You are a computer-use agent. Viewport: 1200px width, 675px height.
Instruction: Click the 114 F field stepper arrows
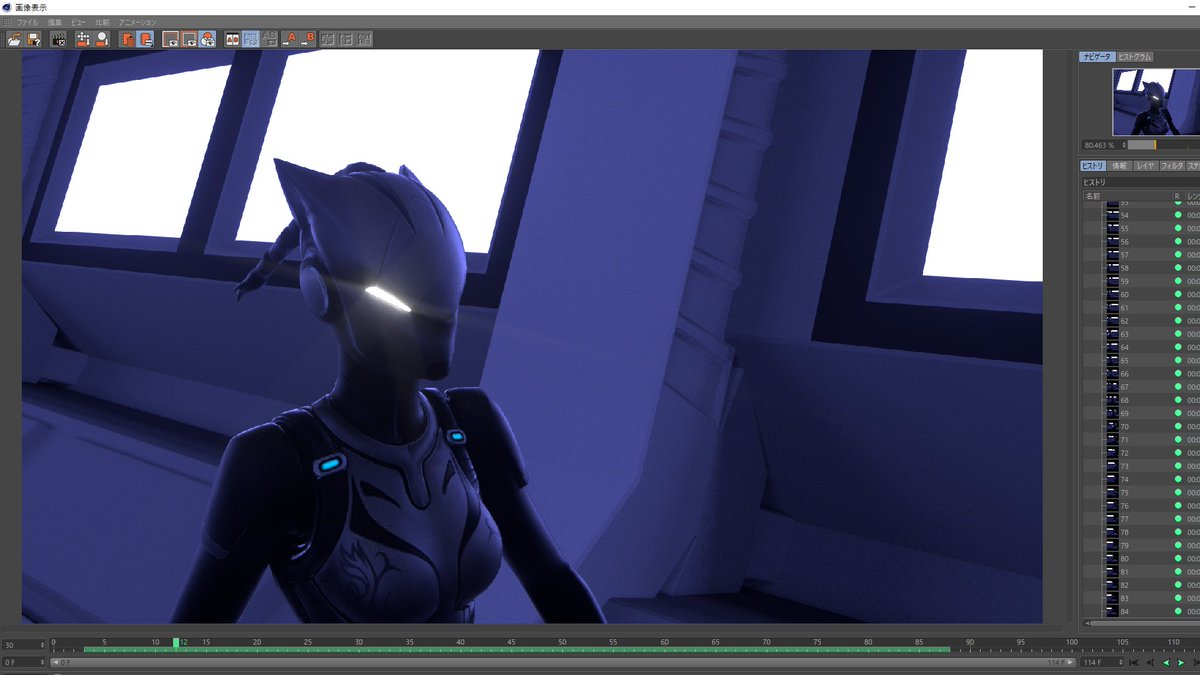click(x=1121, y=662)
